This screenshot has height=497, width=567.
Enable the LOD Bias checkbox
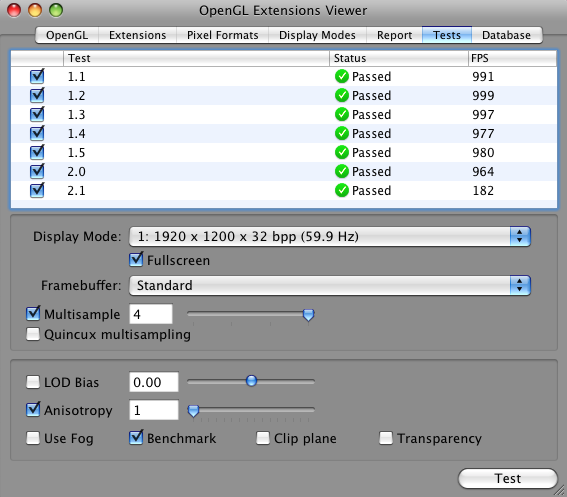click(33, 382)
